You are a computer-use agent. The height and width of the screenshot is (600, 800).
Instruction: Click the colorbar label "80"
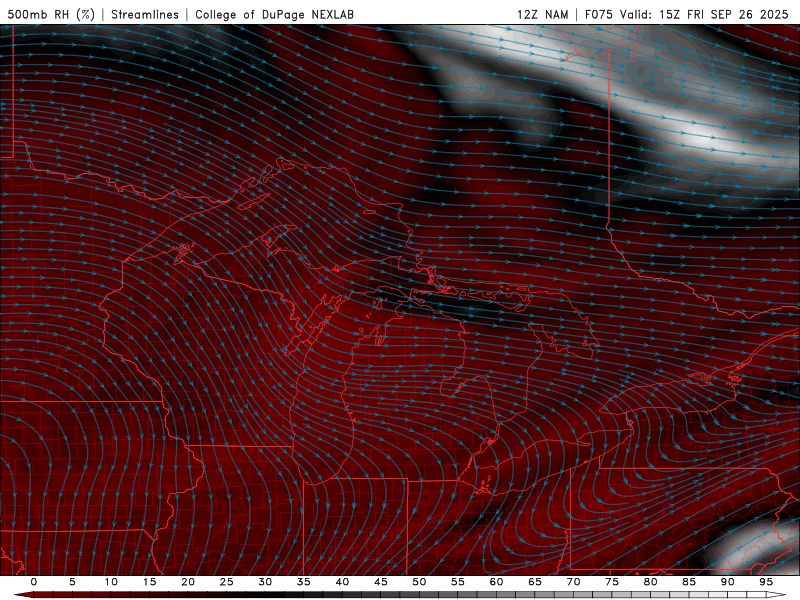[650, 582]
